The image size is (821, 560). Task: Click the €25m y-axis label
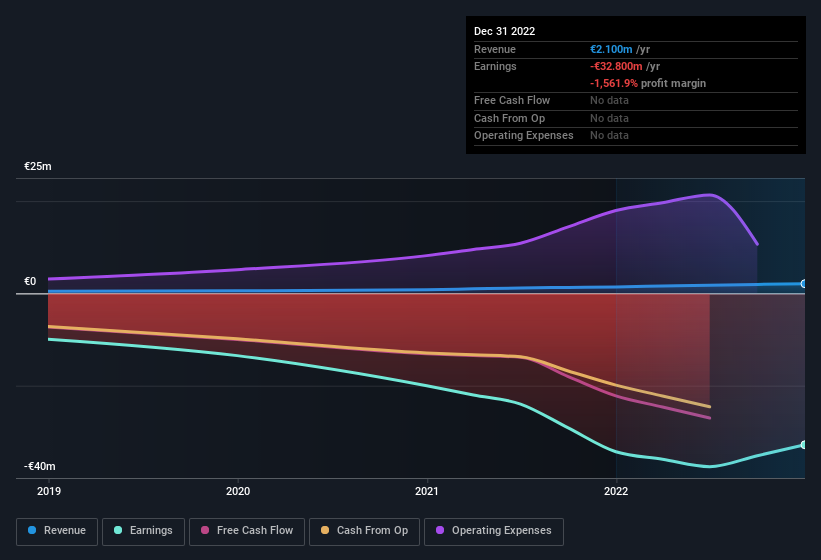coord(38,166)
